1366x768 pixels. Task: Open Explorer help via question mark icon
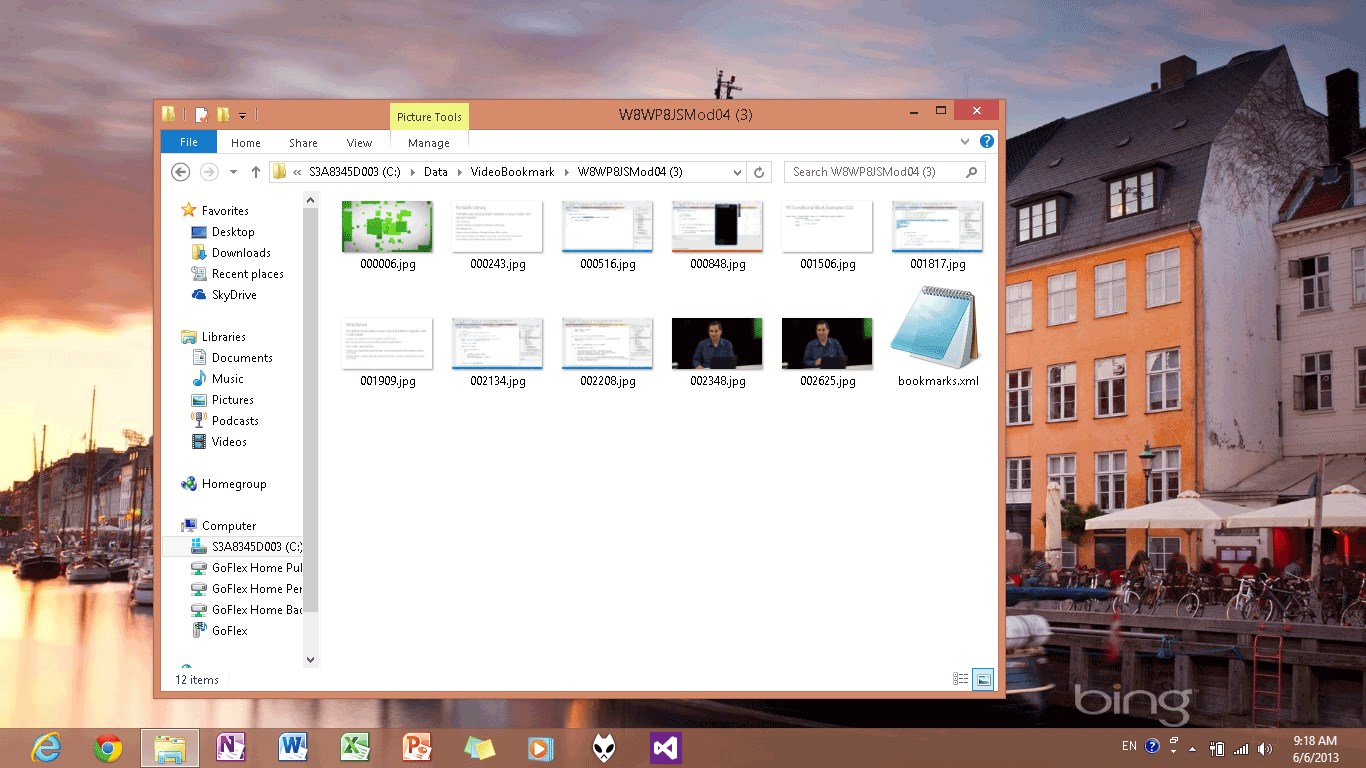pos(986,142)
